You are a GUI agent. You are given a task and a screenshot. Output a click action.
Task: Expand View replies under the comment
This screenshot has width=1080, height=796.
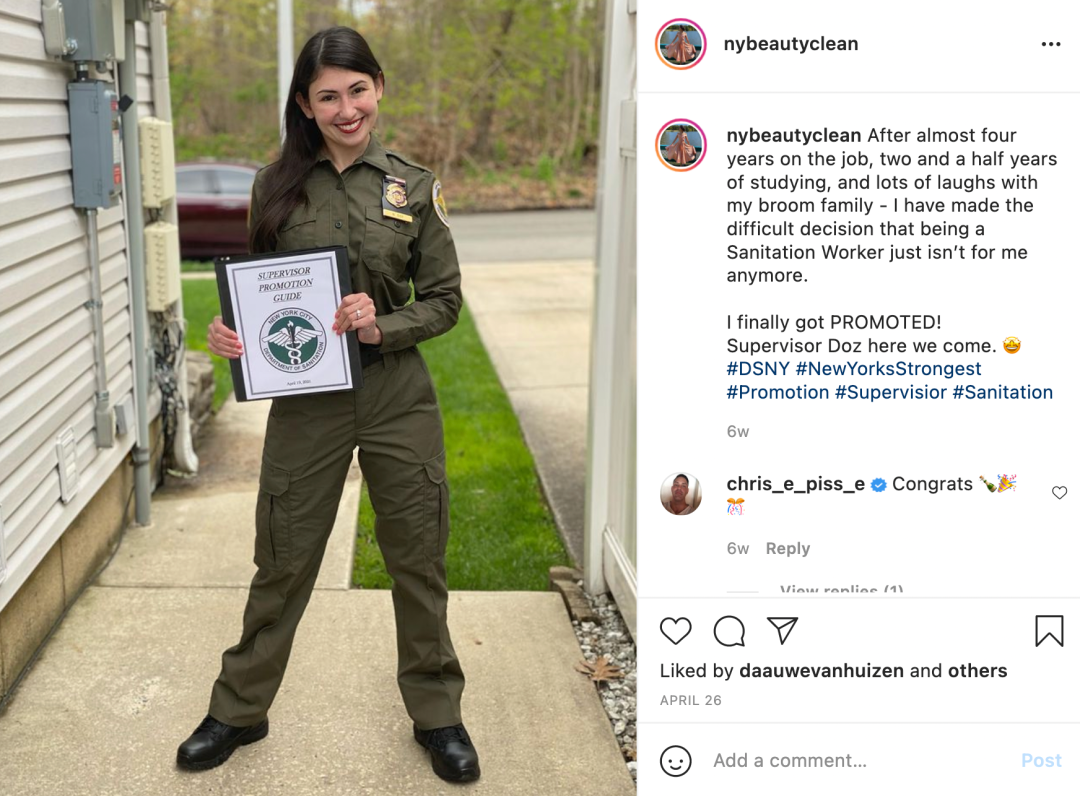[x=841, y=589]
